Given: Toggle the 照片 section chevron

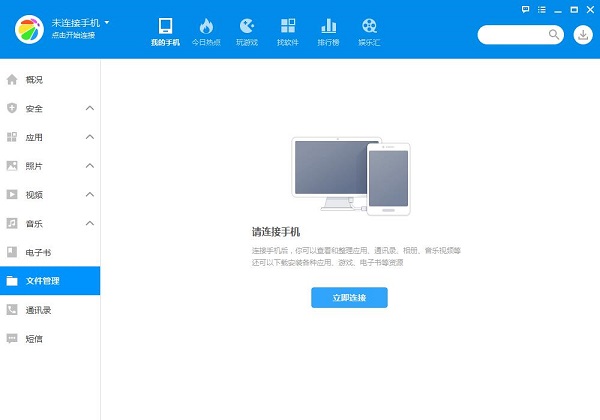Looking at the screenshot, I should coord(89,166).
